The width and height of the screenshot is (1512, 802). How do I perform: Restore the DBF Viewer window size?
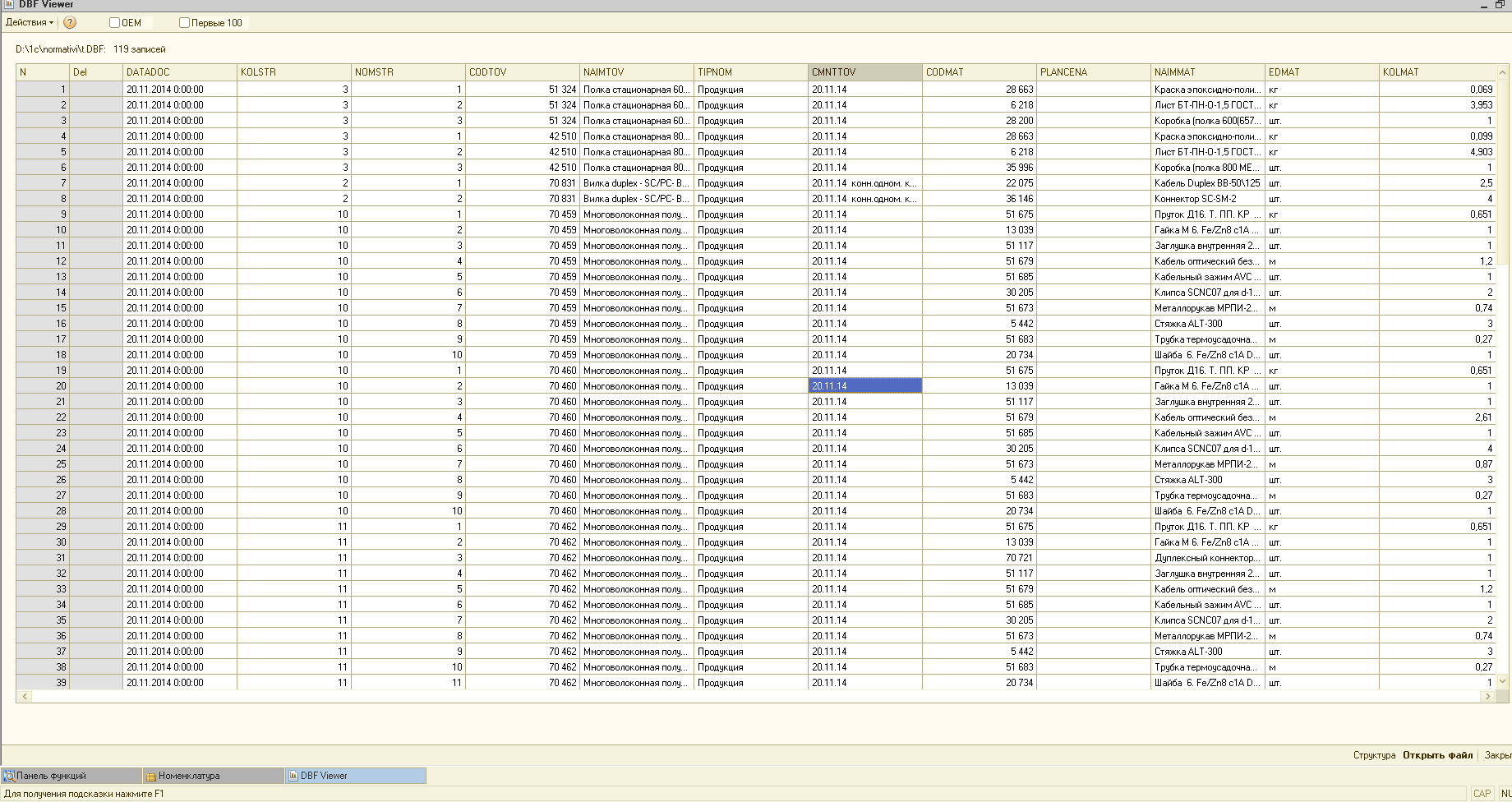[x=1500, y=5]
